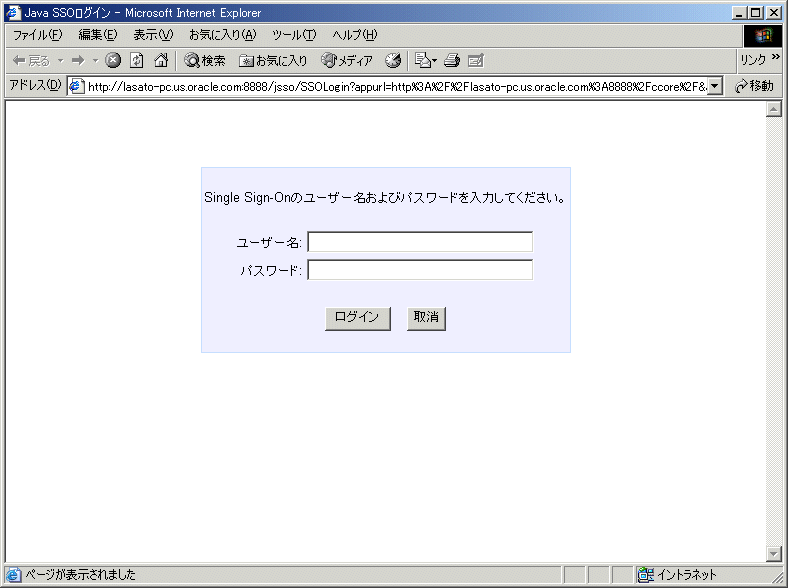Click the Back arrow (戻る) button
788x588 pixels.
(x=31, y=61)
